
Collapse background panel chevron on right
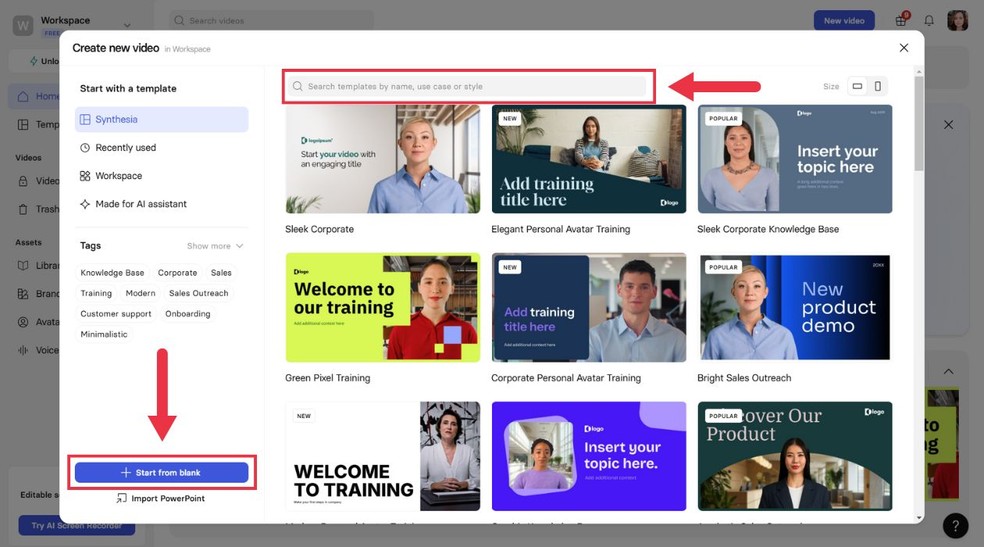948,371
